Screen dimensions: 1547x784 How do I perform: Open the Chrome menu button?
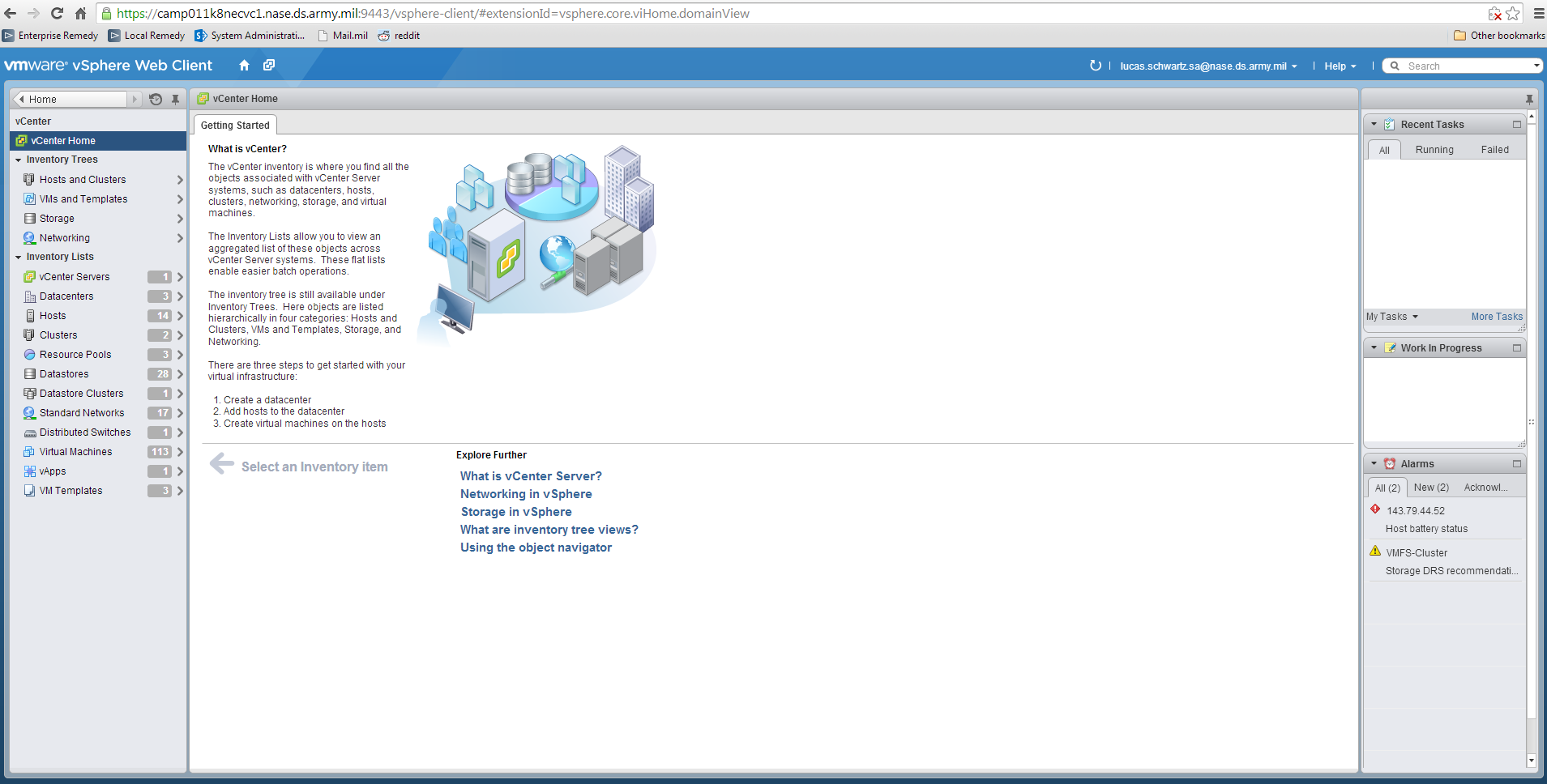[1538, 13]
